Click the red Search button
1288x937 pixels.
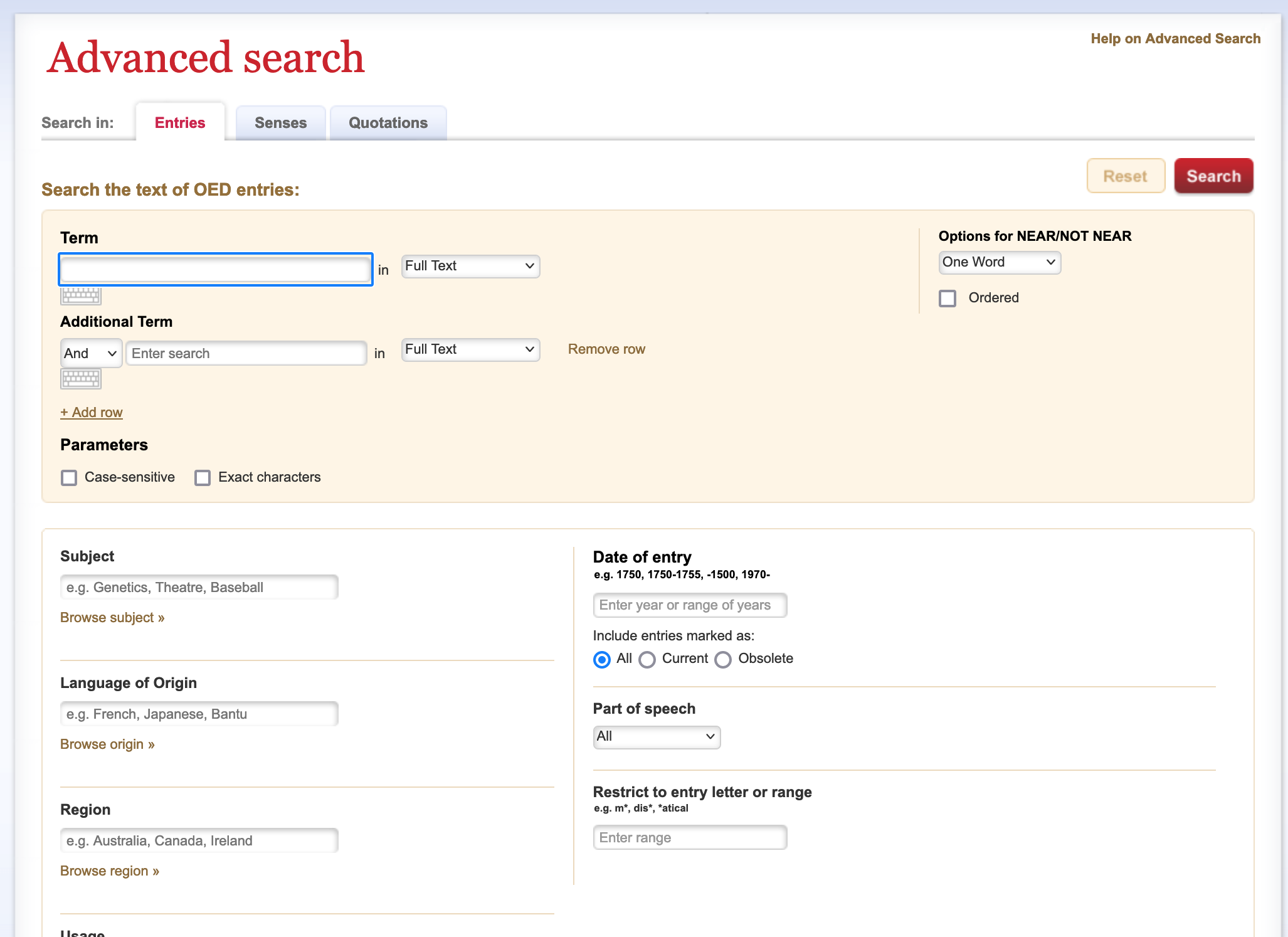tap(1213, 176)
